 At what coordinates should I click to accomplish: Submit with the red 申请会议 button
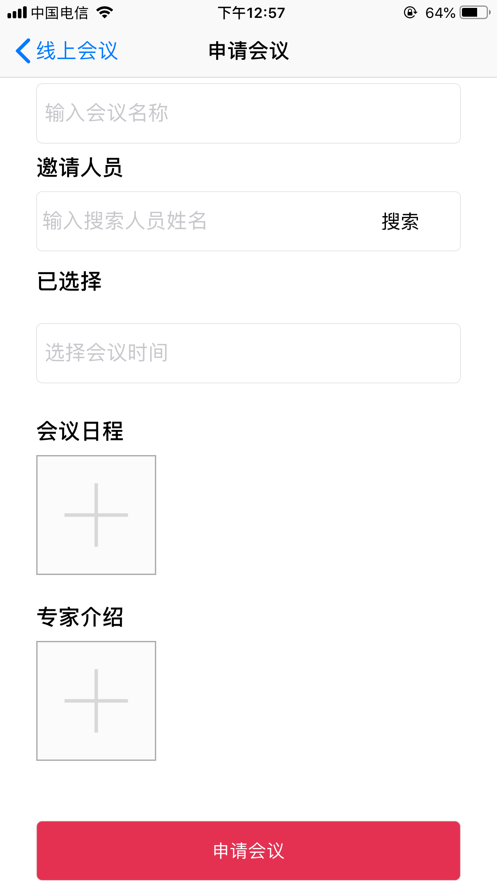coord(248,850)
